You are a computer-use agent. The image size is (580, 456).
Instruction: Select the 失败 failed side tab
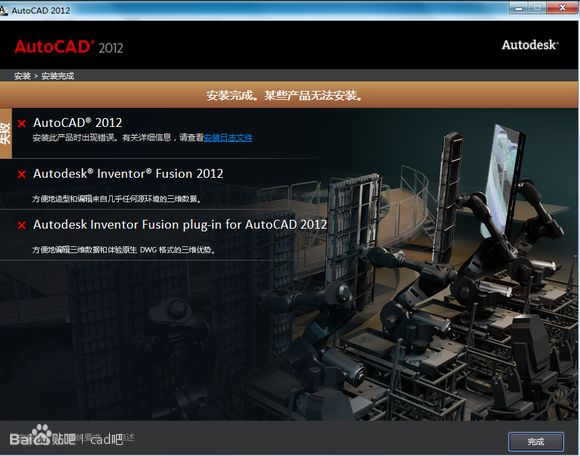tap(6, 133)
